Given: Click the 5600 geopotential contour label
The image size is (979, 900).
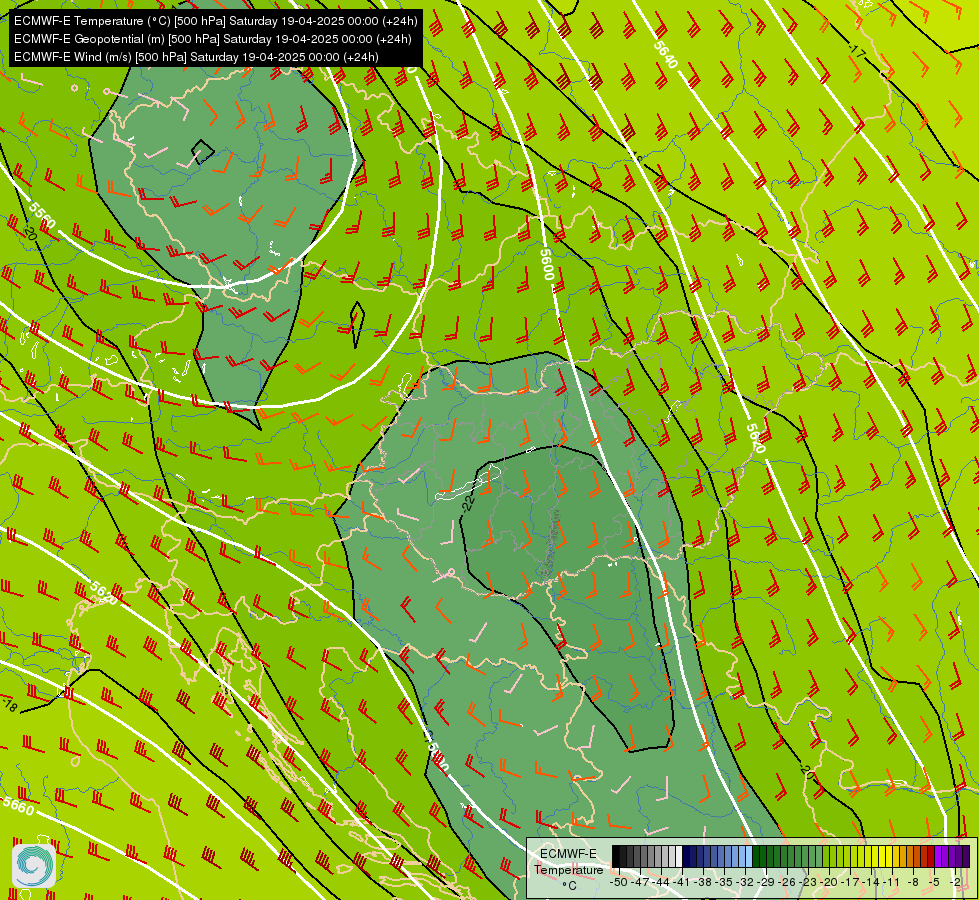Looking at the screenshot, I should [x=547, y=265].
